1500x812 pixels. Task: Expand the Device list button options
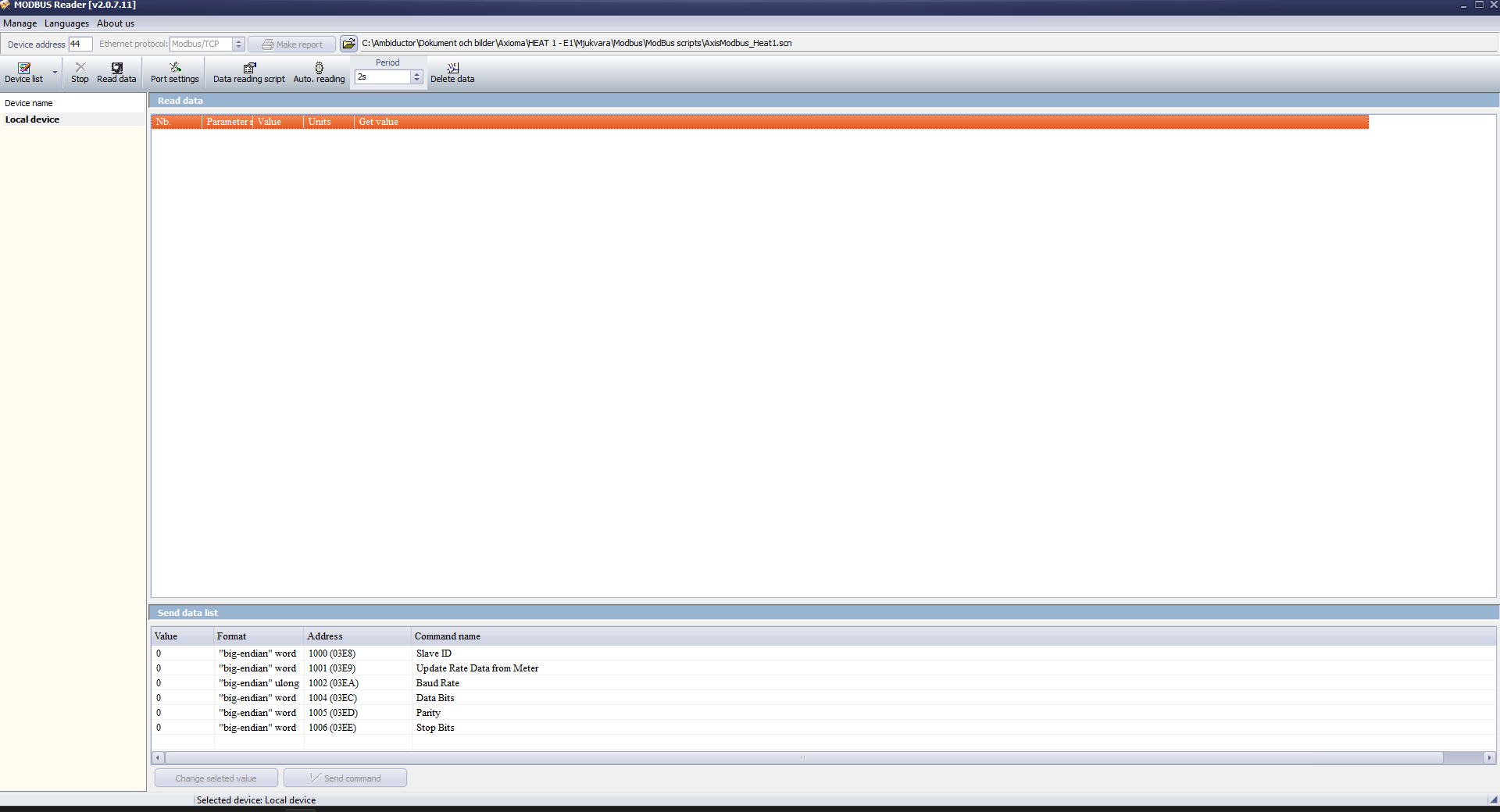pos(54,73)
